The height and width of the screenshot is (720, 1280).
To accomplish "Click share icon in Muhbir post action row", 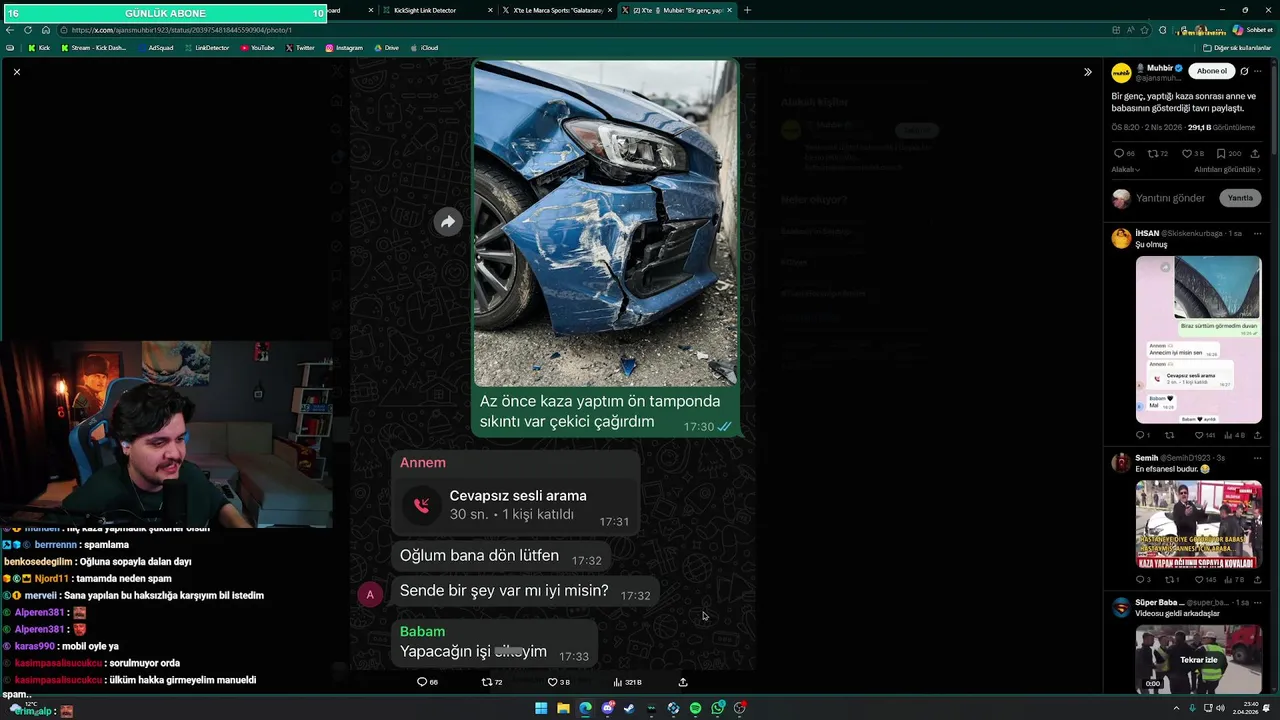I will click(1255, 154).
